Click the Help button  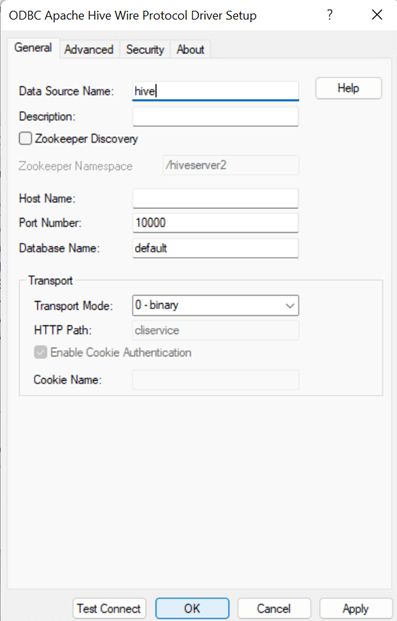pyautogui.click(x=348, y=88)
